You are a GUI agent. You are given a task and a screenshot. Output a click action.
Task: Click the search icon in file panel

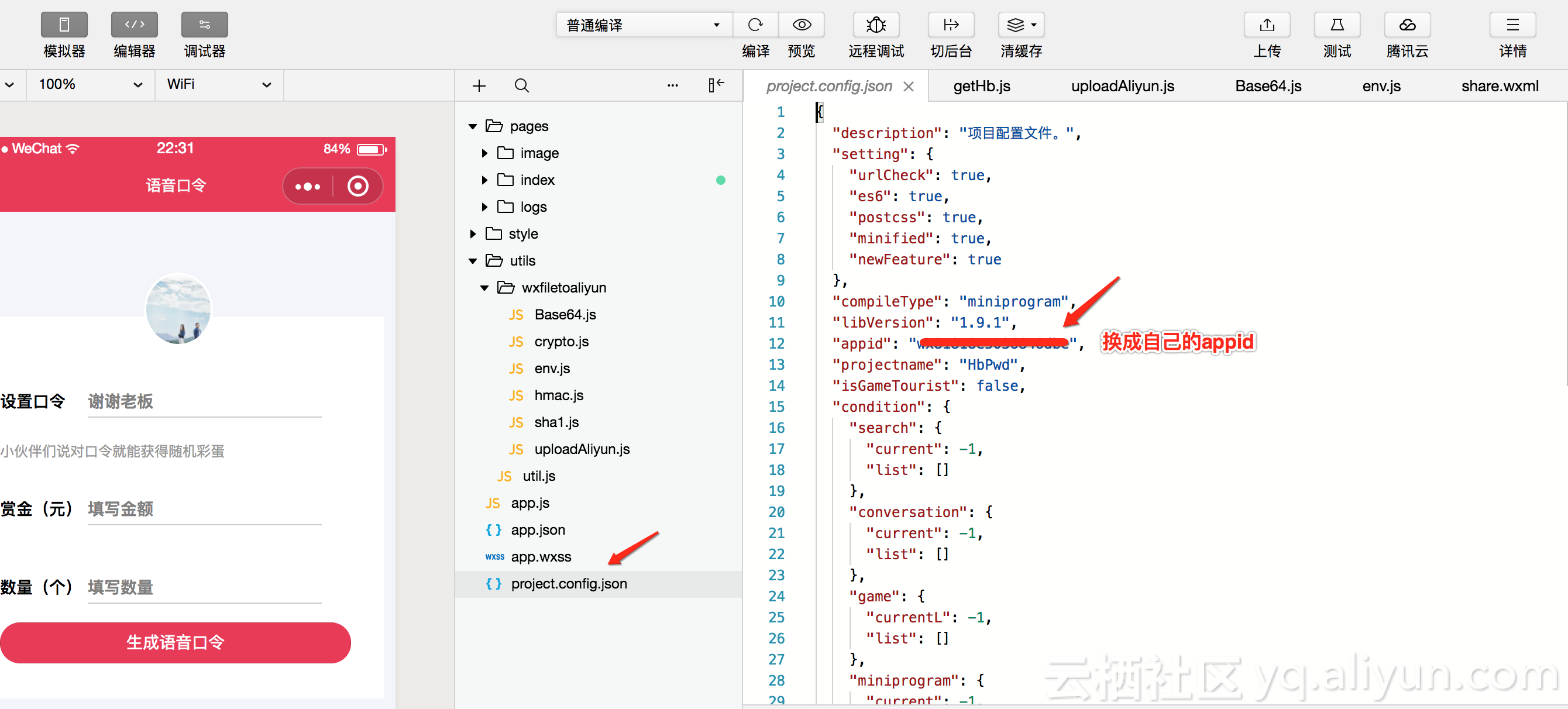point(522,86)
